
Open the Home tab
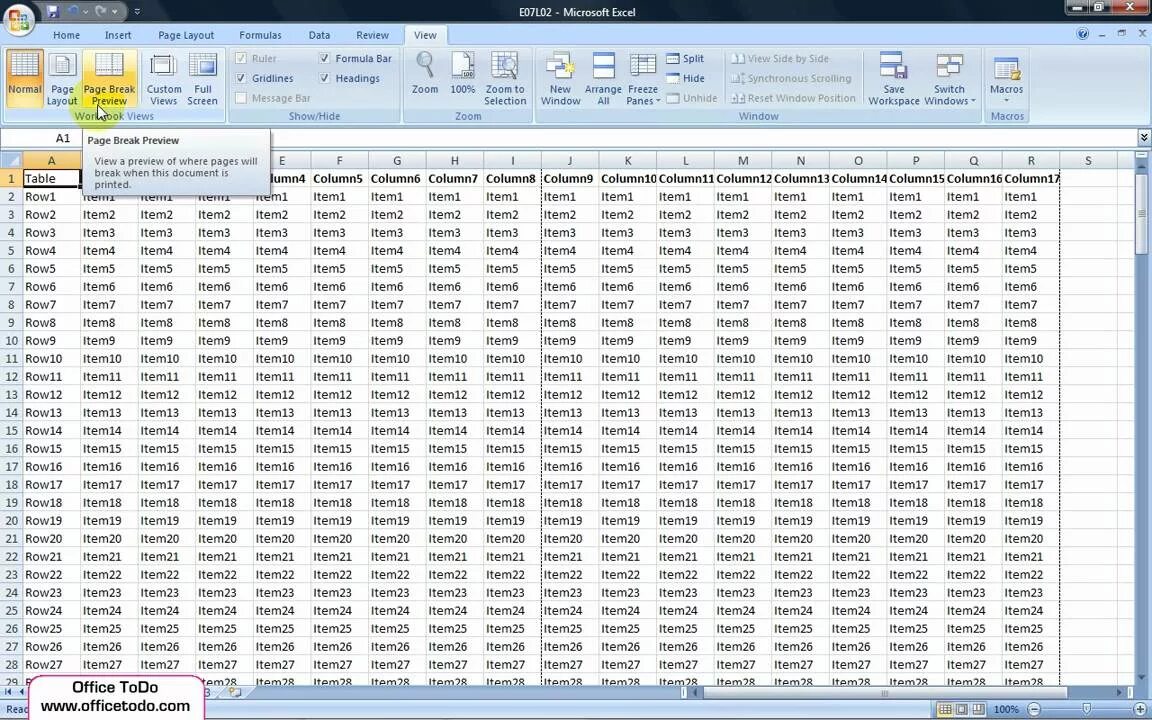pyautogui.click(x=66, y=35)
